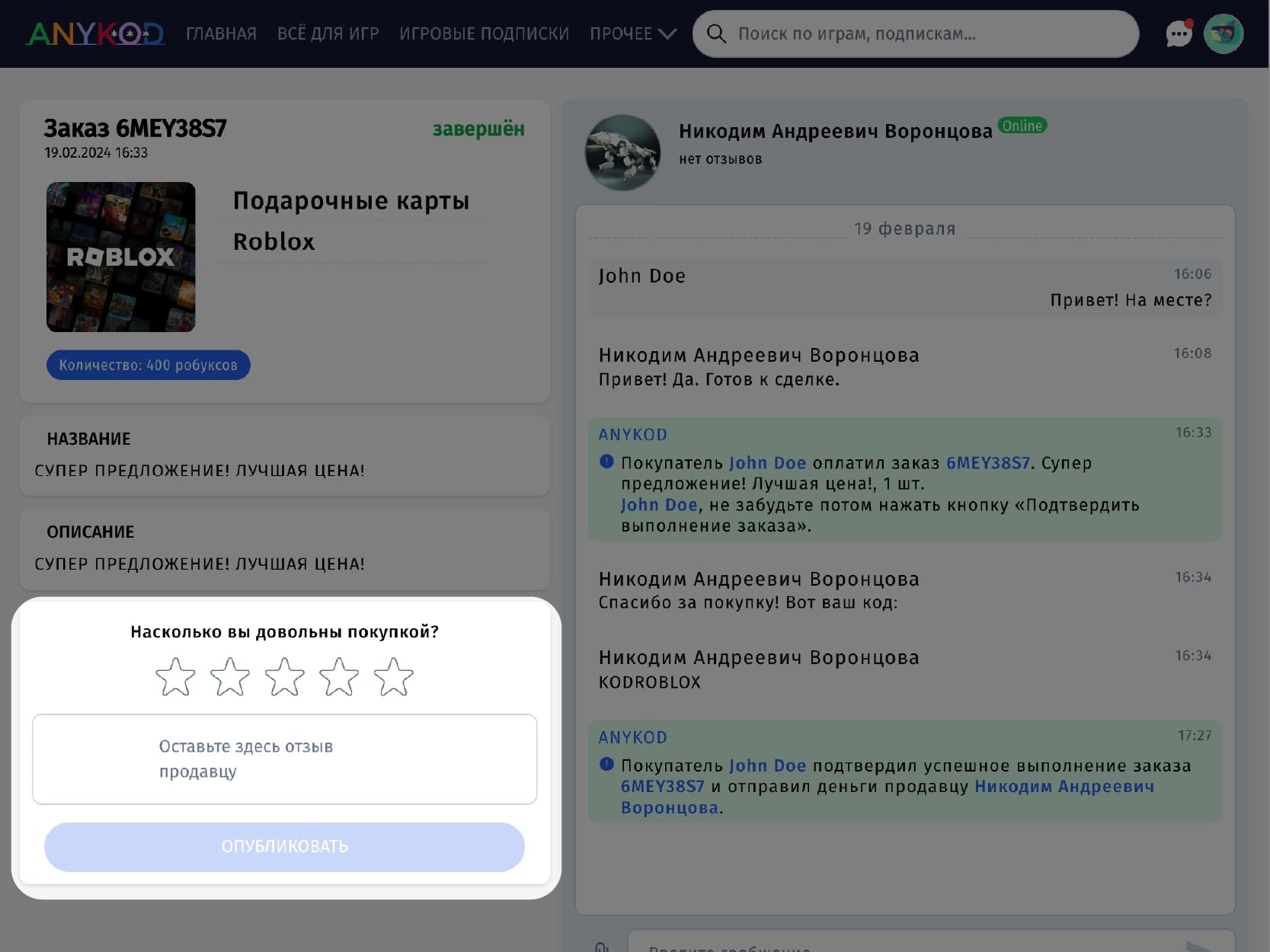Rate purchase with one star
The width and height of the screenshot is (1270, 952).
pos(175,677)
